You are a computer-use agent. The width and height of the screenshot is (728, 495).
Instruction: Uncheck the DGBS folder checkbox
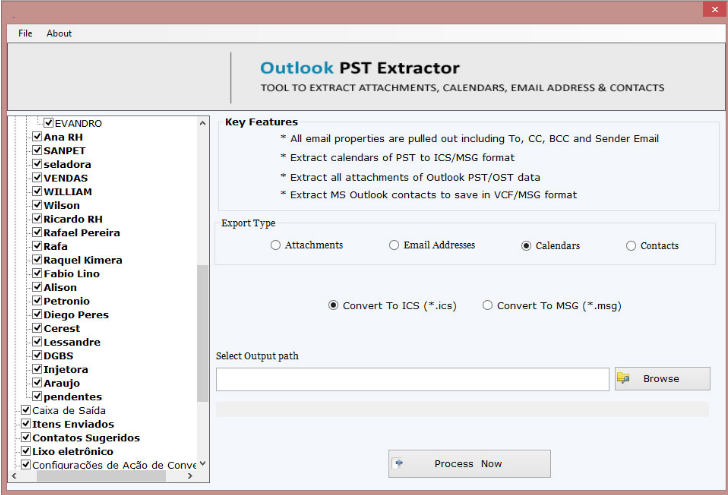[37, 355]
